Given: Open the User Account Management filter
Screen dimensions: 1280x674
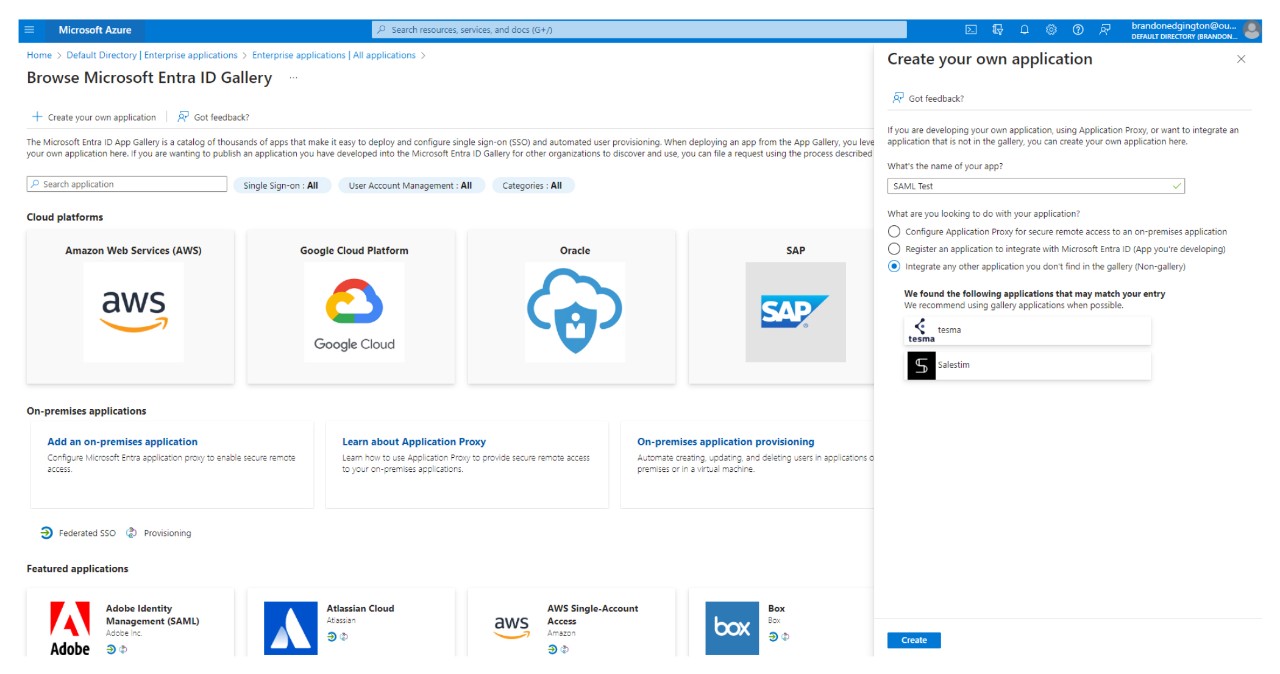Looking at the screenshot, I should pos(410,186).
